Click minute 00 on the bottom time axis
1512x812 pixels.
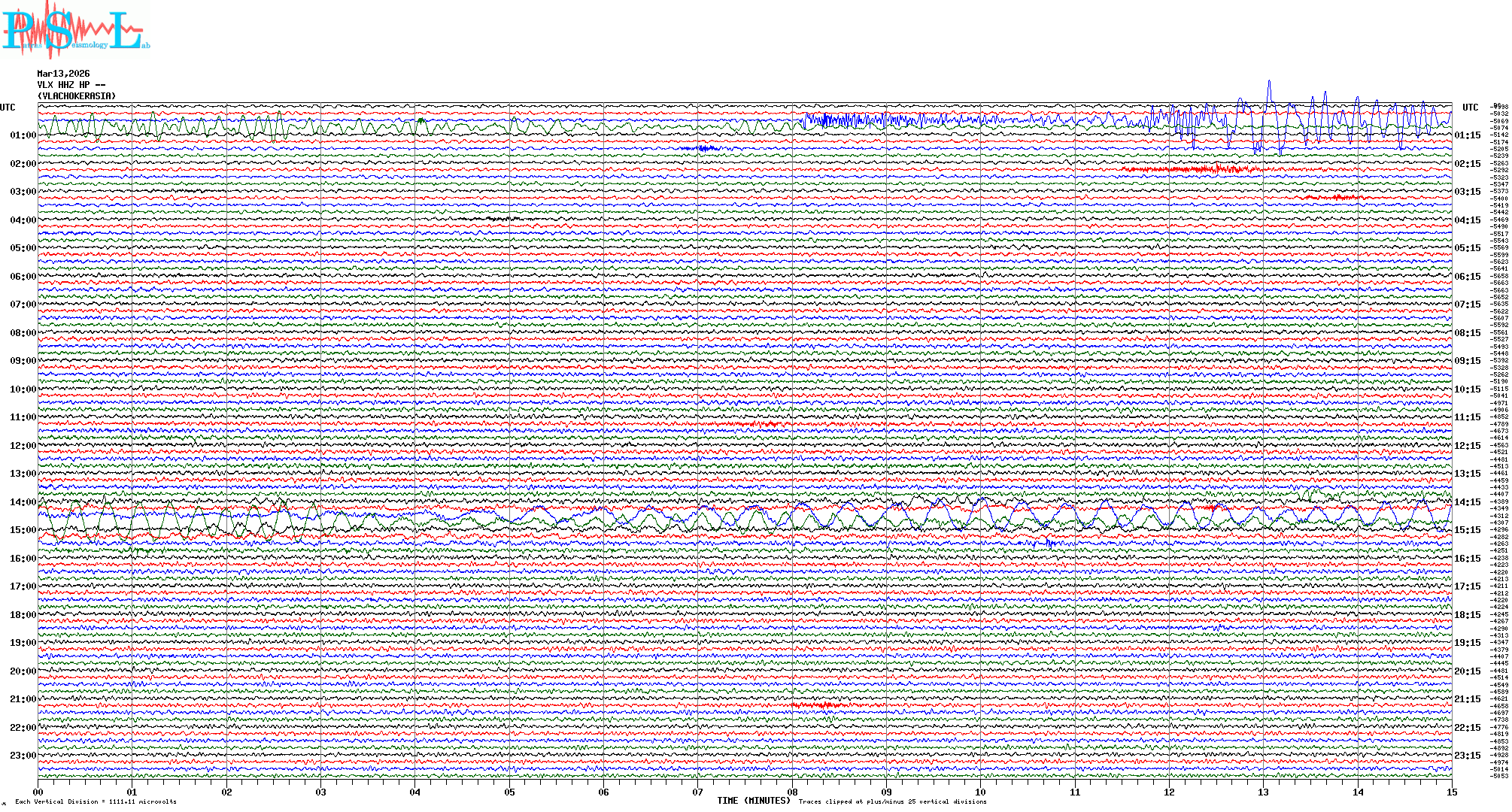pyautogui.click(x=38, y=792)
